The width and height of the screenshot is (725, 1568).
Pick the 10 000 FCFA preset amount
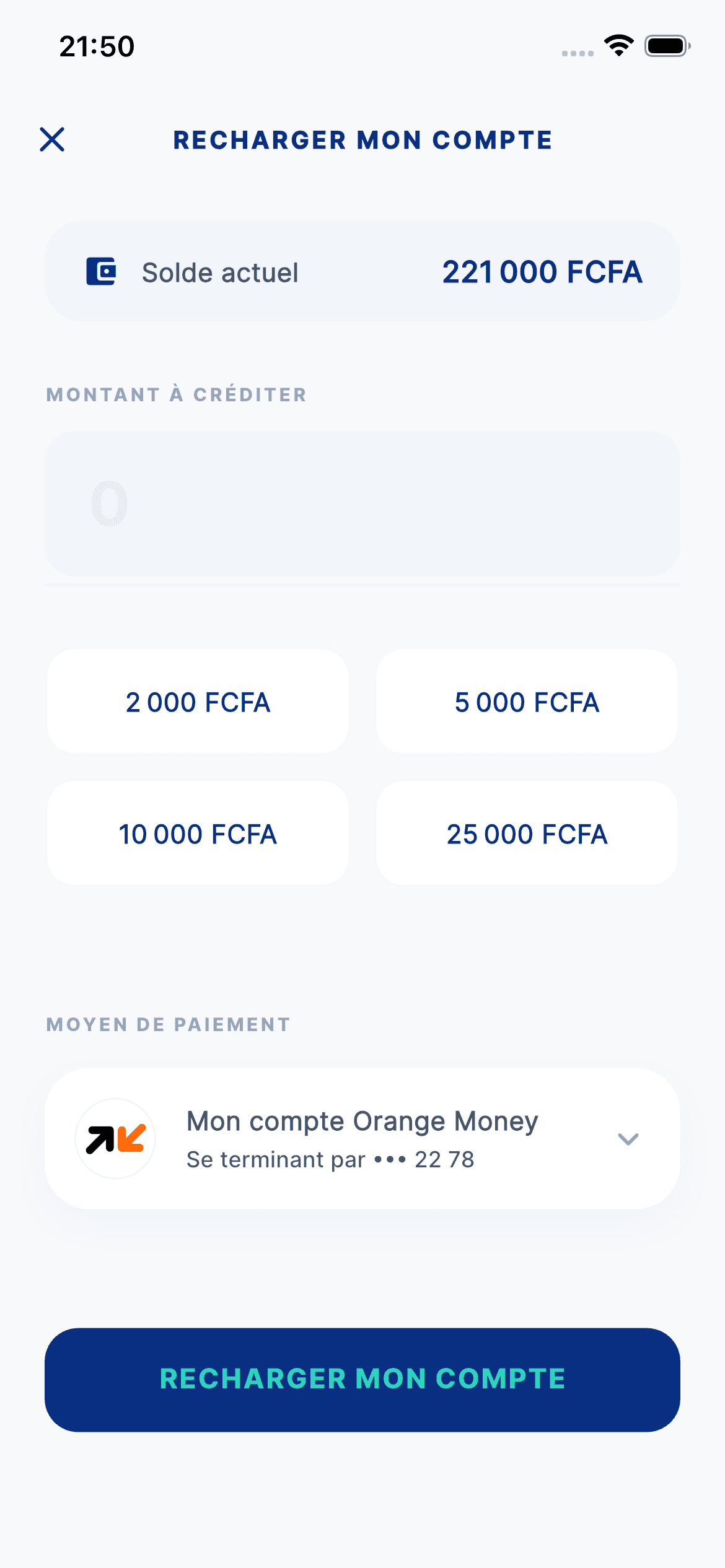(198, 834)
